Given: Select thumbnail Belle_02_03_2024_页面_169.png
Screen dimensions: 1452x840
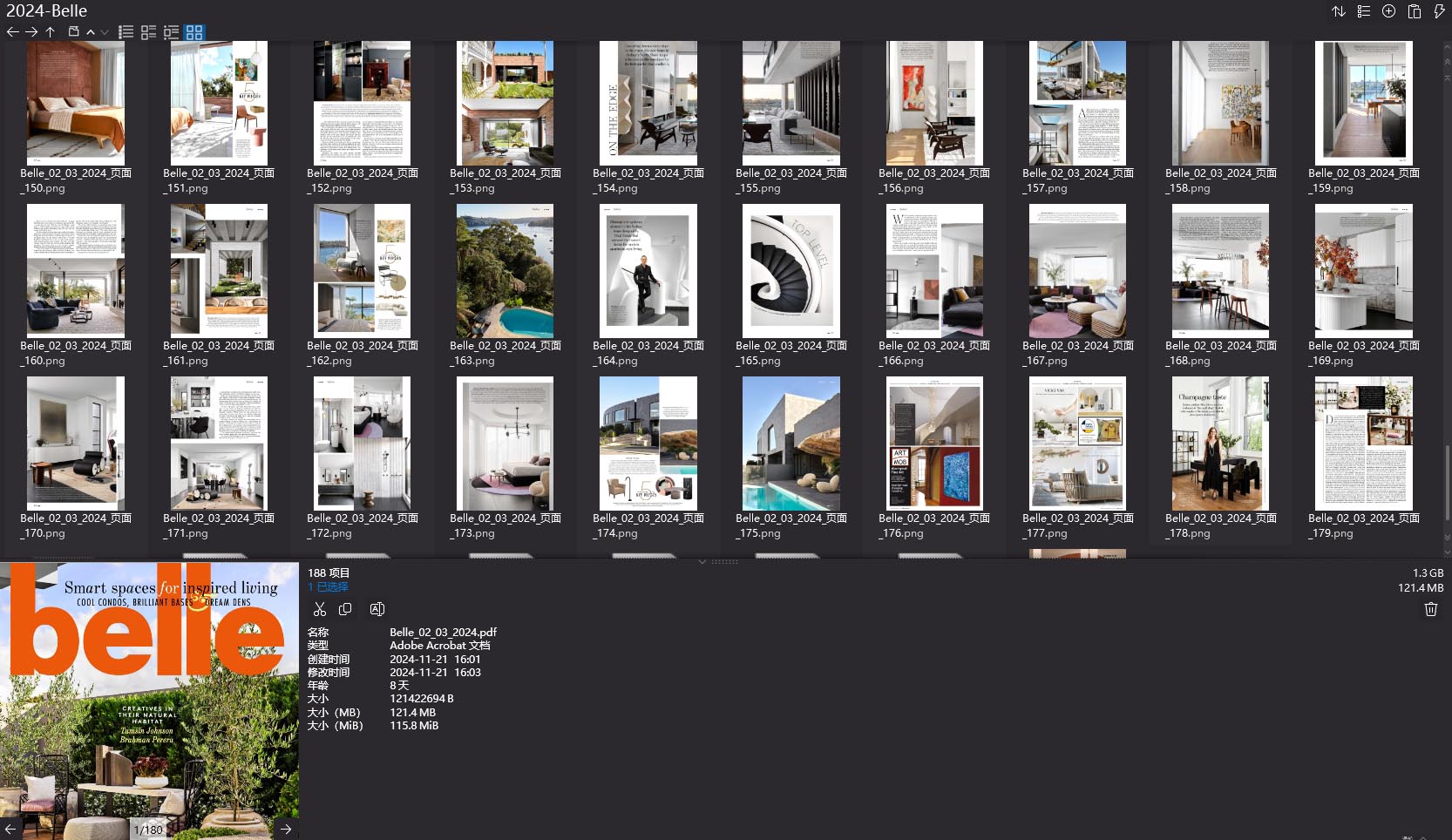Looking at the screenshot, I should point(1364,271).
